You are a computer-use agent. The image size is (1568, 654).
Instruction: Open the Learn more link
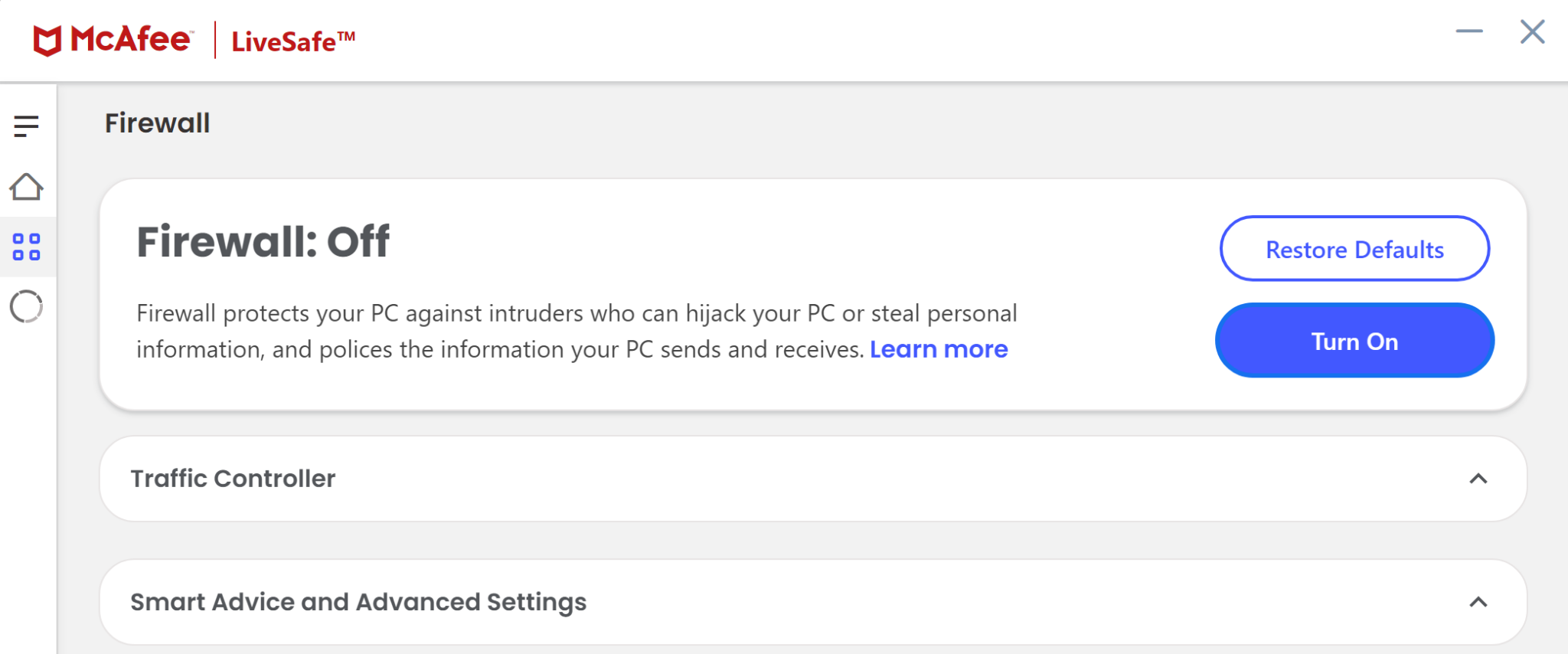point(939,349)
